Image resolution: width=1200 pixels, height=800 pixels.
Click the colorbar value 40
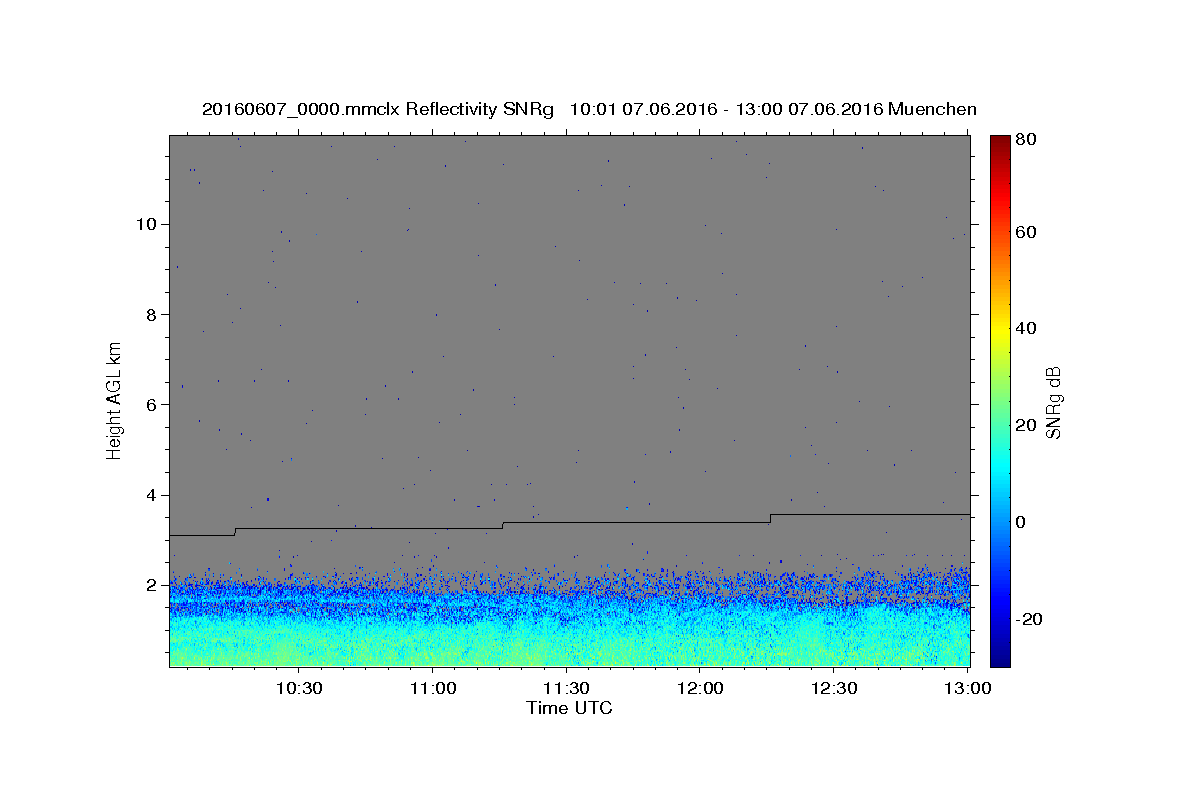pyautogui.click(x=1026, y=328)
